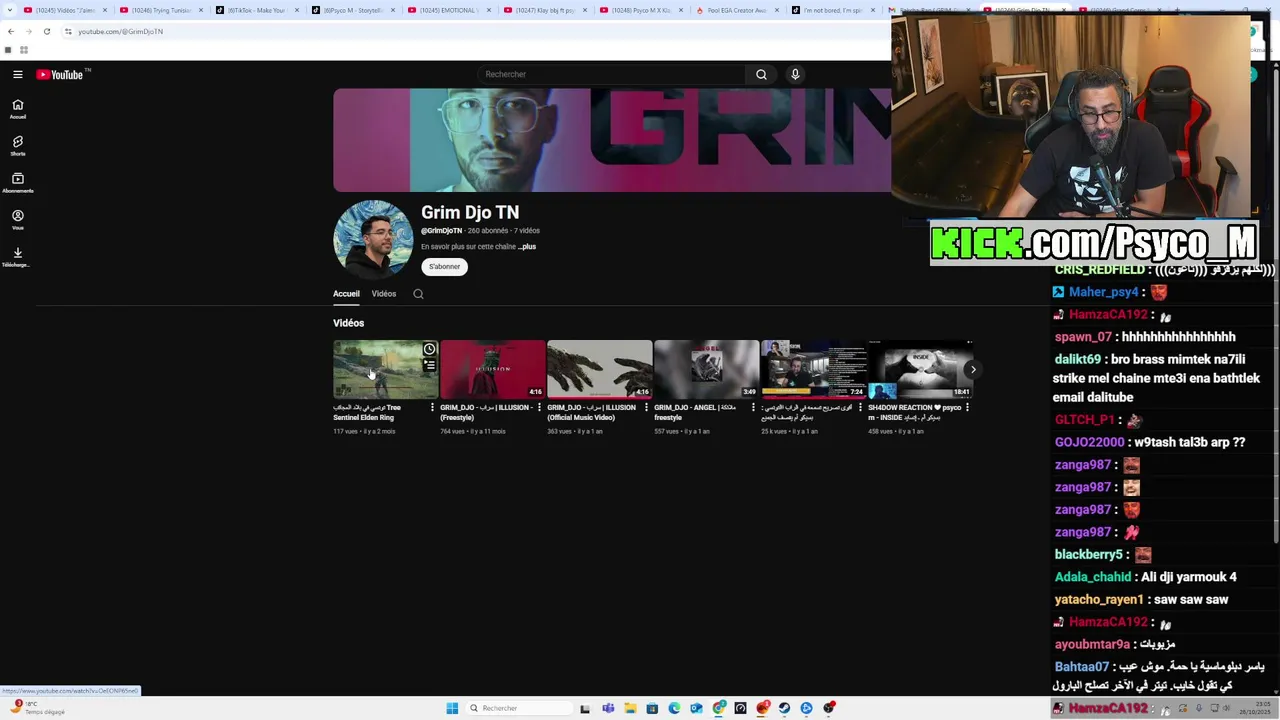The image size is (1280, 720).
Task: Click the YouTube search magnifier button
Action: coord(761,74)
